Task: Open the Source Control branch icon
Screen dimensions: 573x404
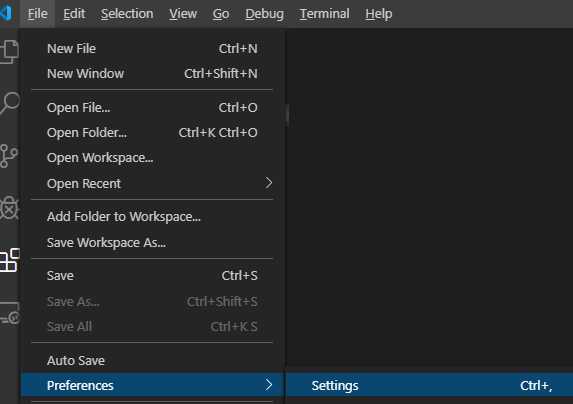Action: (x=9, y=156)
